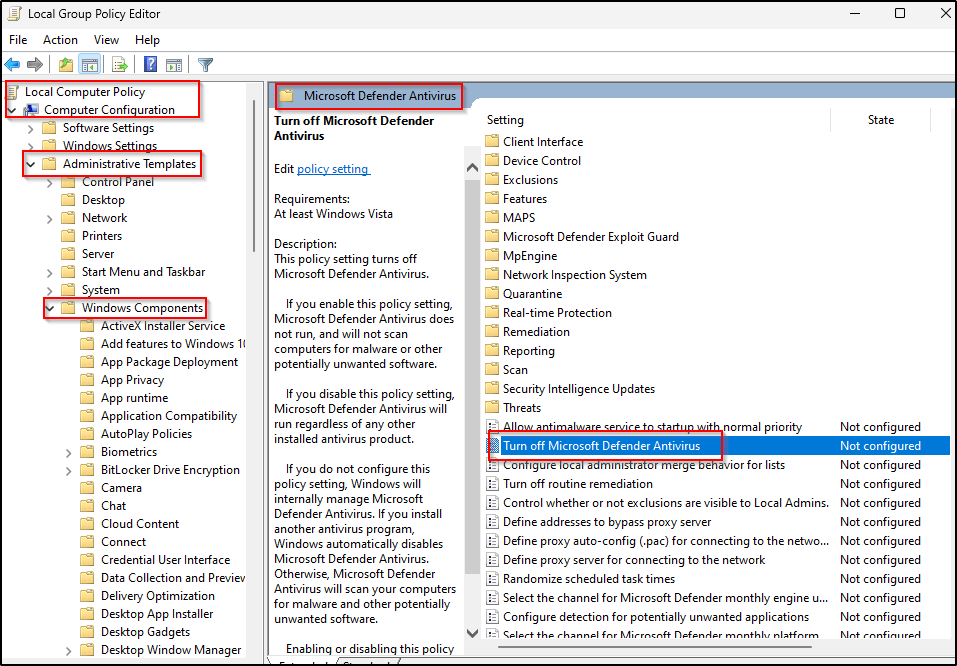Toggle the Show/Hide Action Pane icon
The image size is (957, 666).
click(x=172, y=65)
